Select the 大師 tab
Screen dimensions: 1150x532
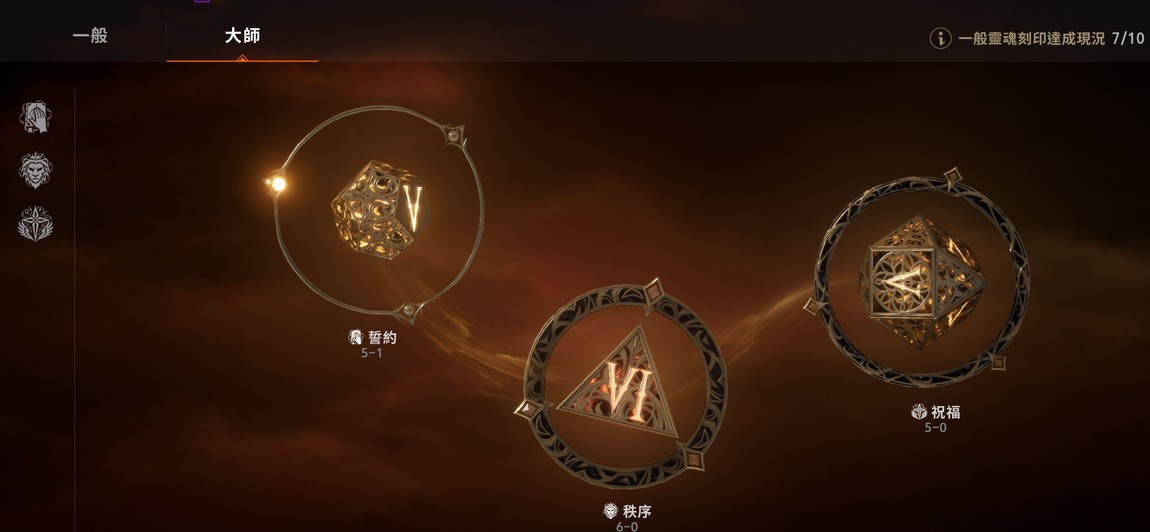(x=242, y=35)
